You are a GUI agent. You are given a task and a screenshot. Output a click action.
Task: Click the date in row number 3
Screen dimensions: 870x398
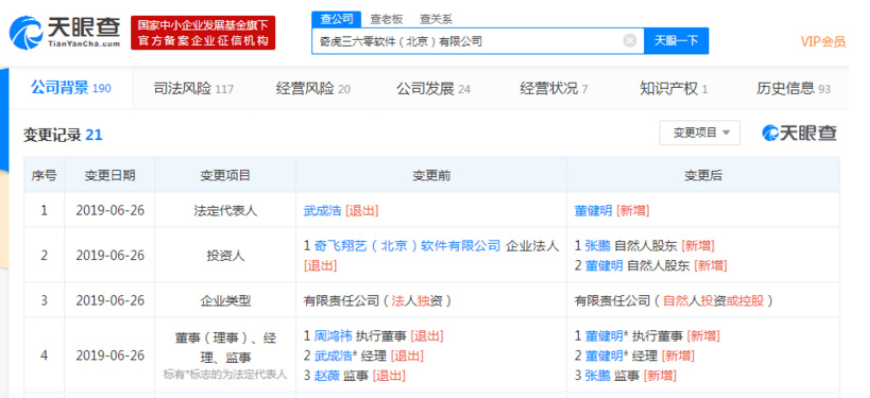point(110,300)
